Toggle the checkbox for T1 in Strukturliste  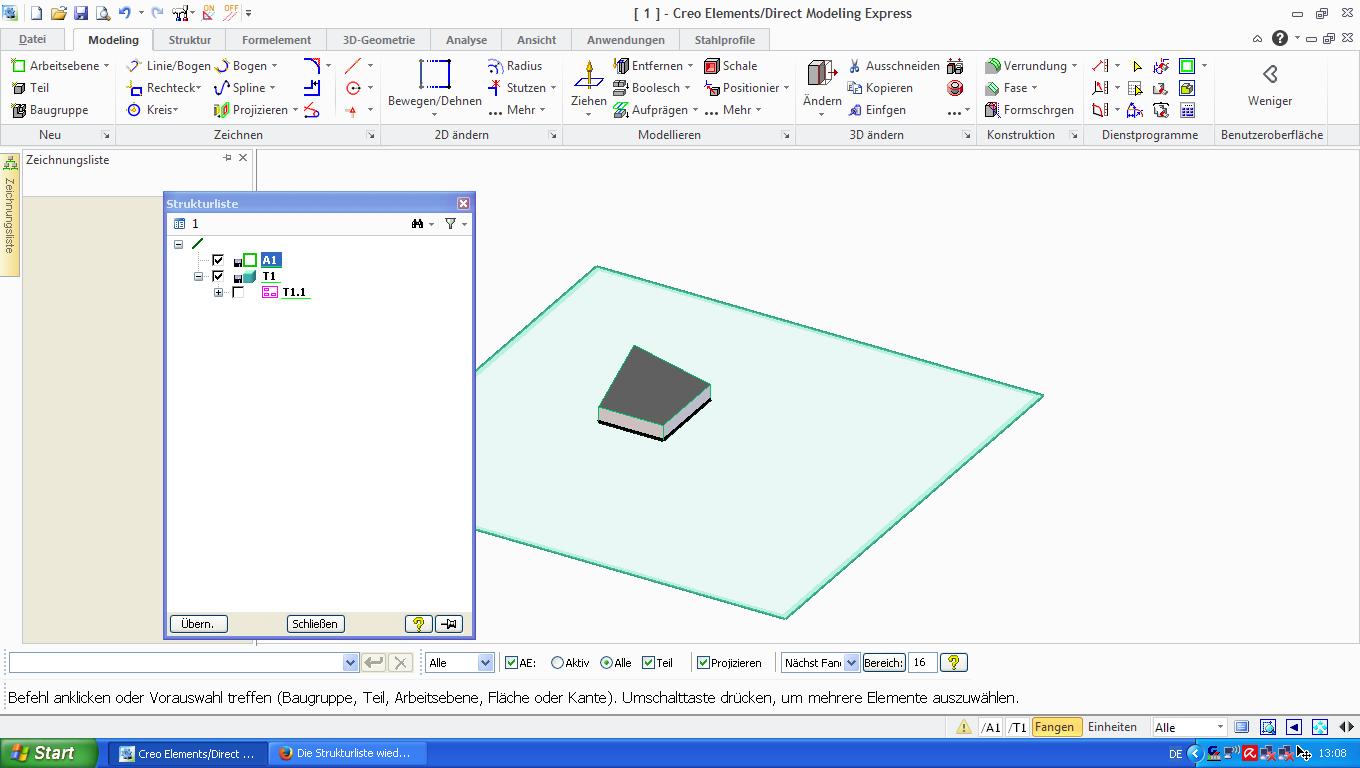pos(218,276)
